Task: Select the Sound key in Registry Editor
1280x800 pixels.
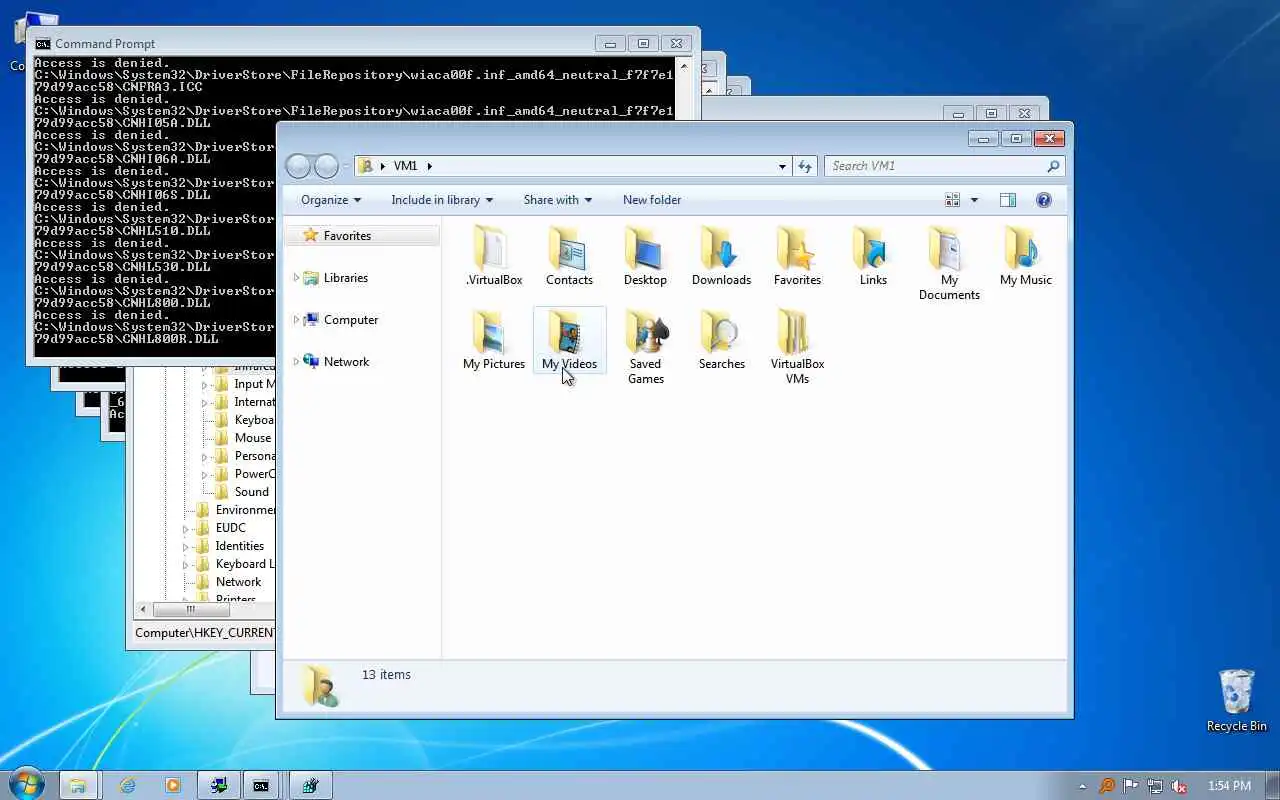Action: click(x=252, y=492)
